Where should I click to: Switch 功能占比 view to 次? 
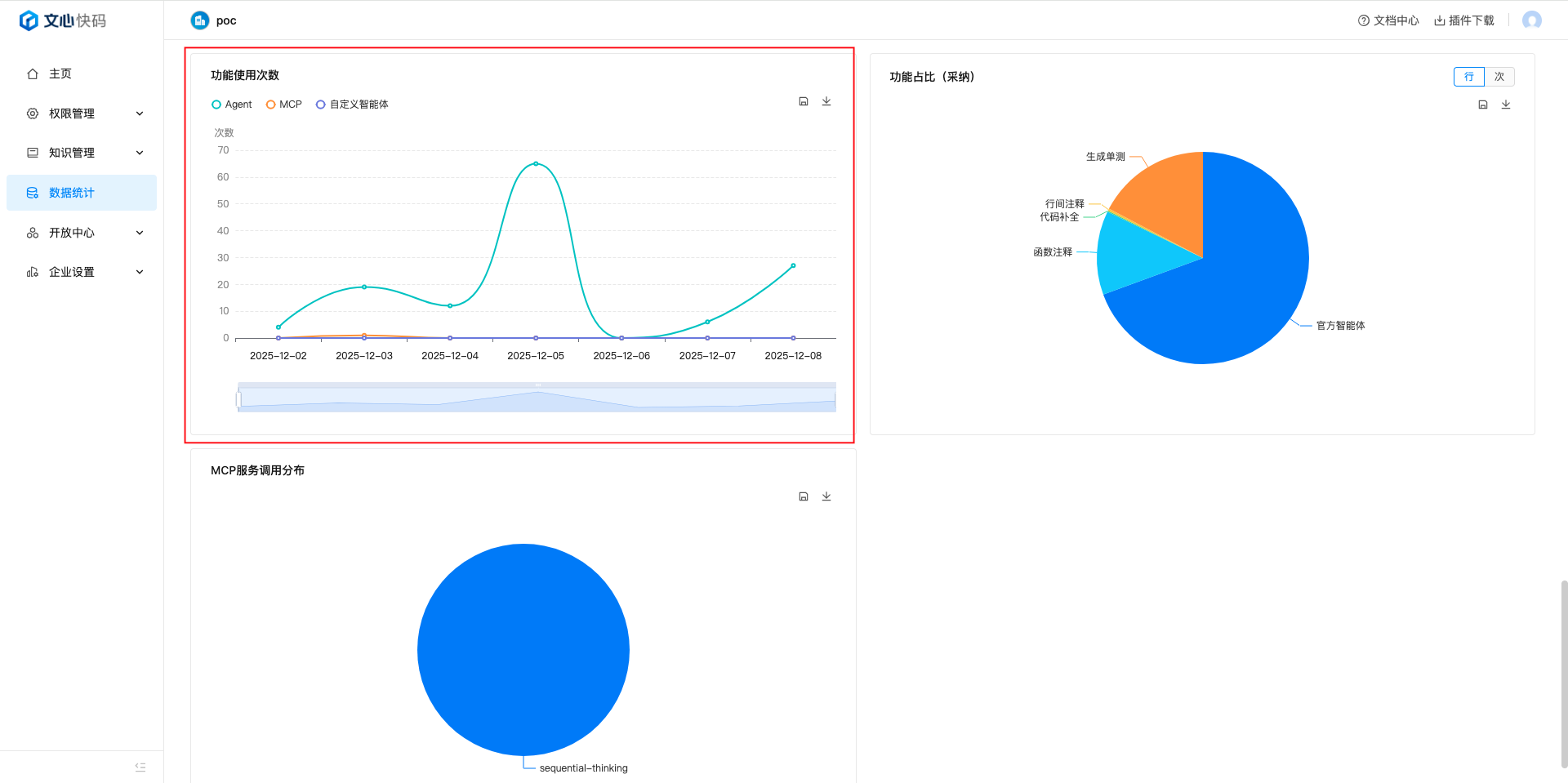(1499, 77)
